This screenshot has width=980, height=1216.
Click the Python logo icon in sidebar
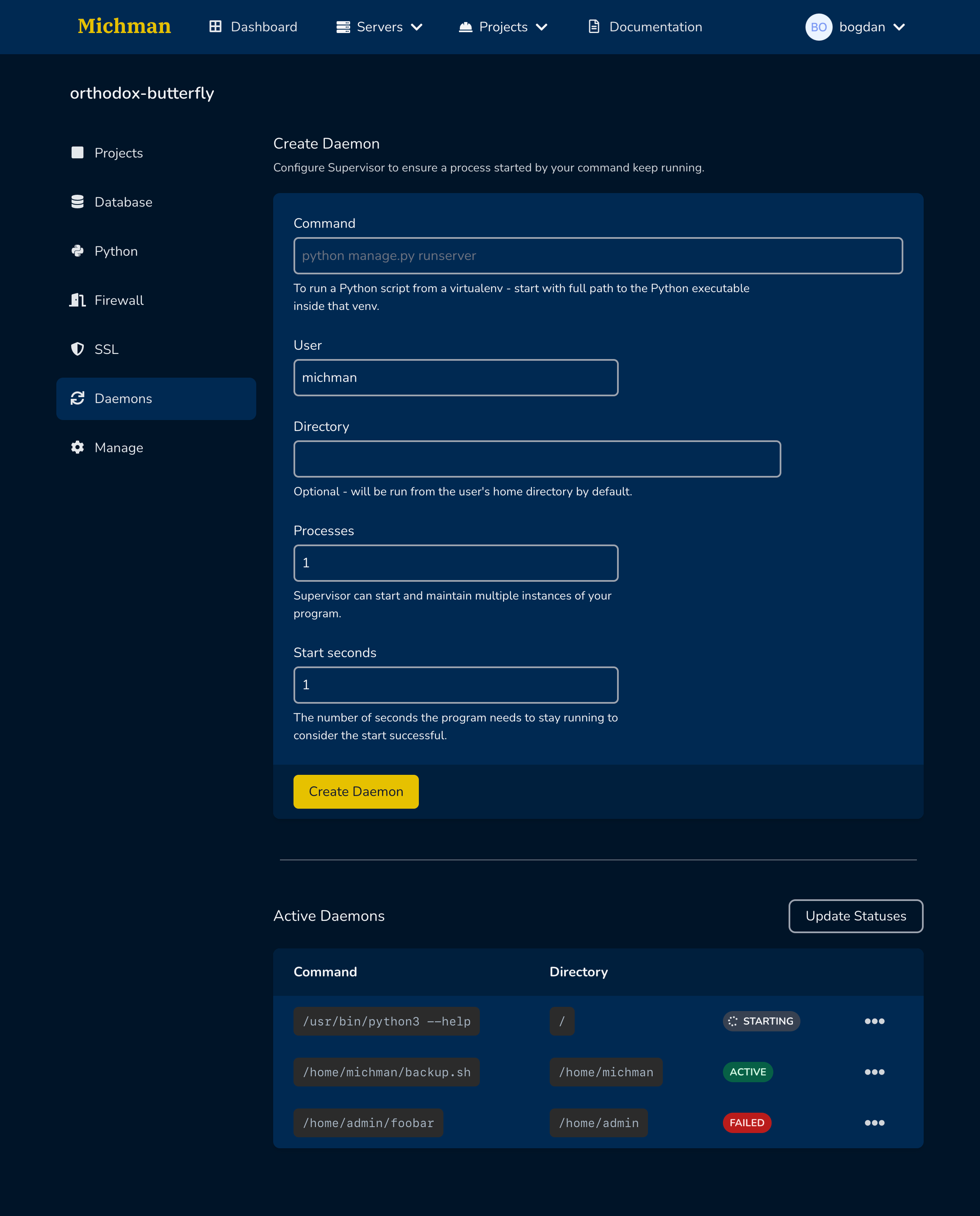point(78,251)
